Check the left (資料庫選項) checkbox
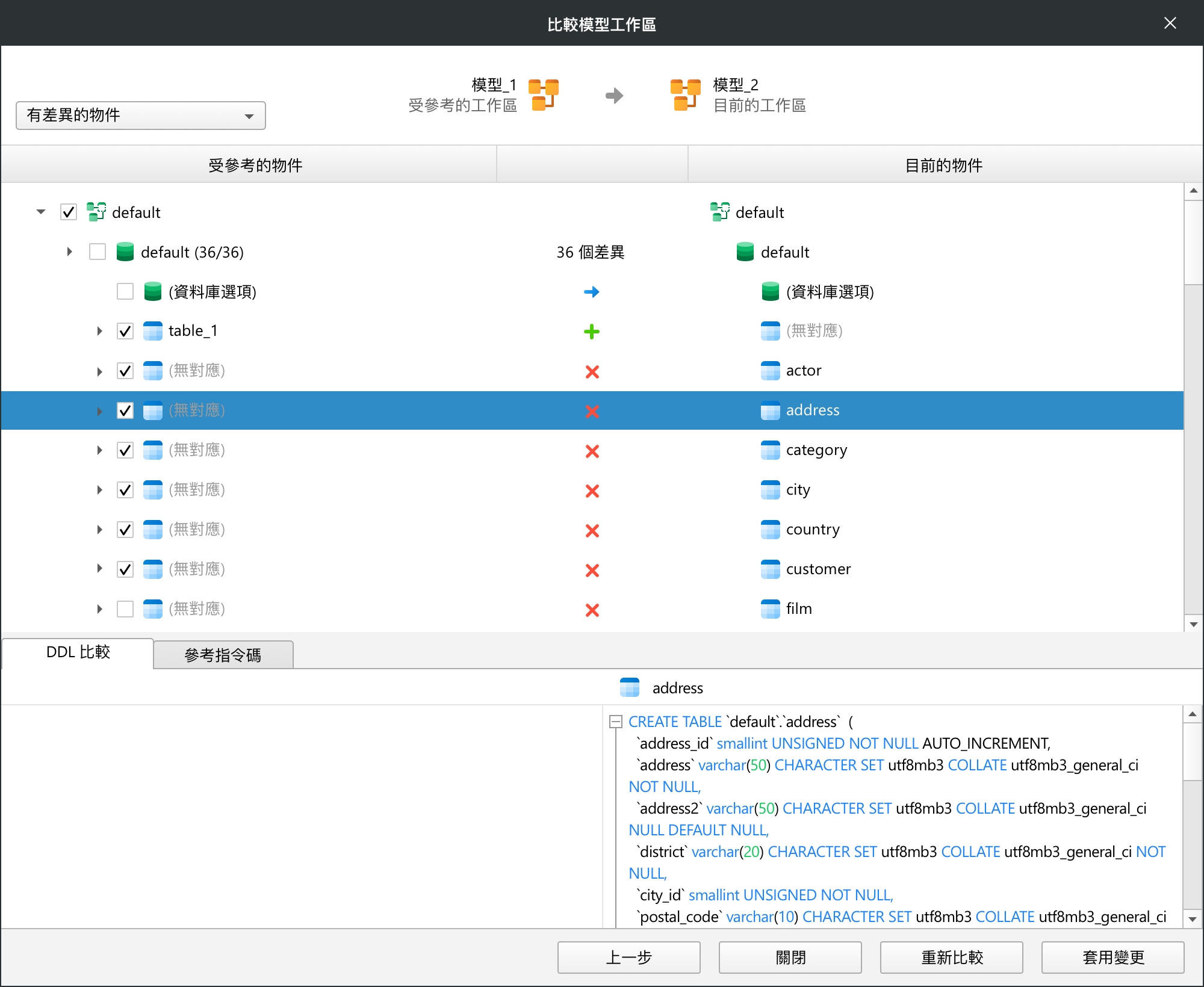The image size is (1204, 987). click(125, 291)
